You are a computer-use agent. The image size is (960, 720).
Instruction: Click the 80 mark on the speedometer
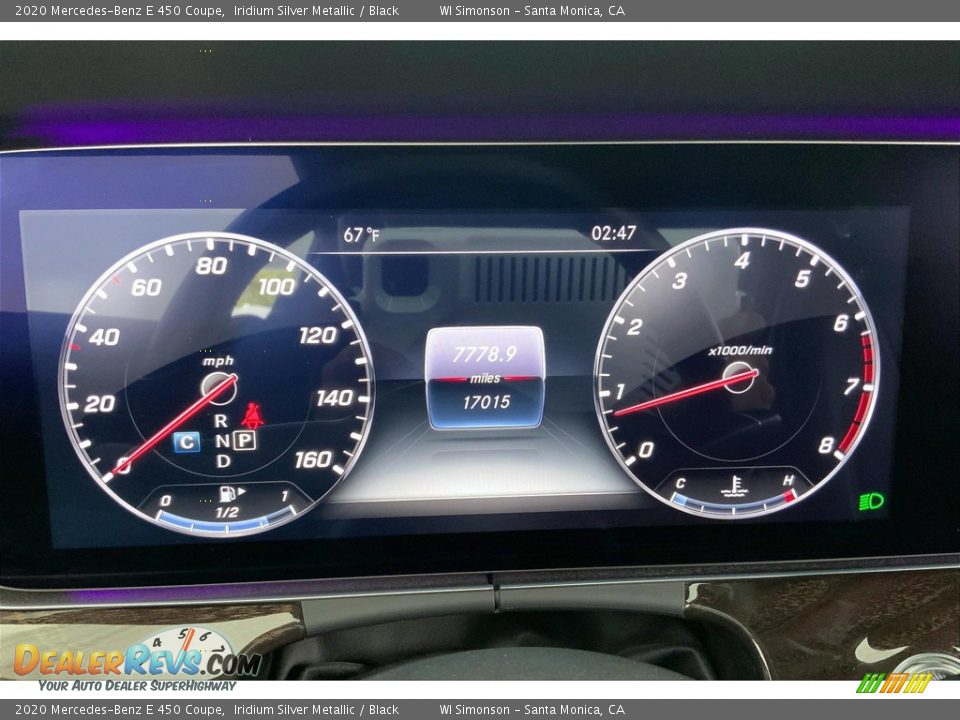pos(212,266)
